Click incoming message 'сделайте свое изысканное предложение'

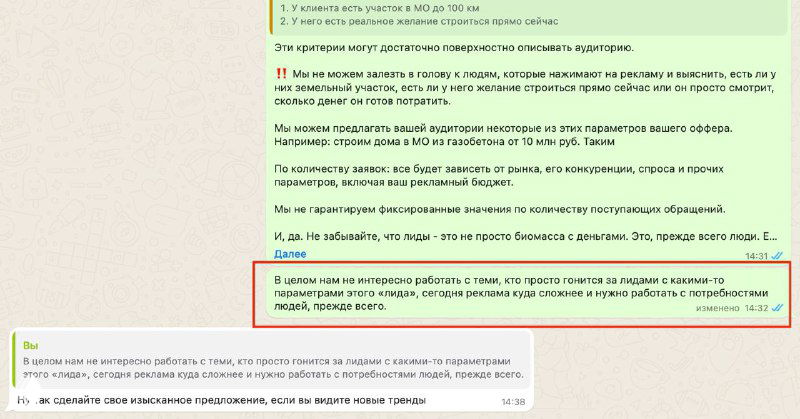[221, 400]
